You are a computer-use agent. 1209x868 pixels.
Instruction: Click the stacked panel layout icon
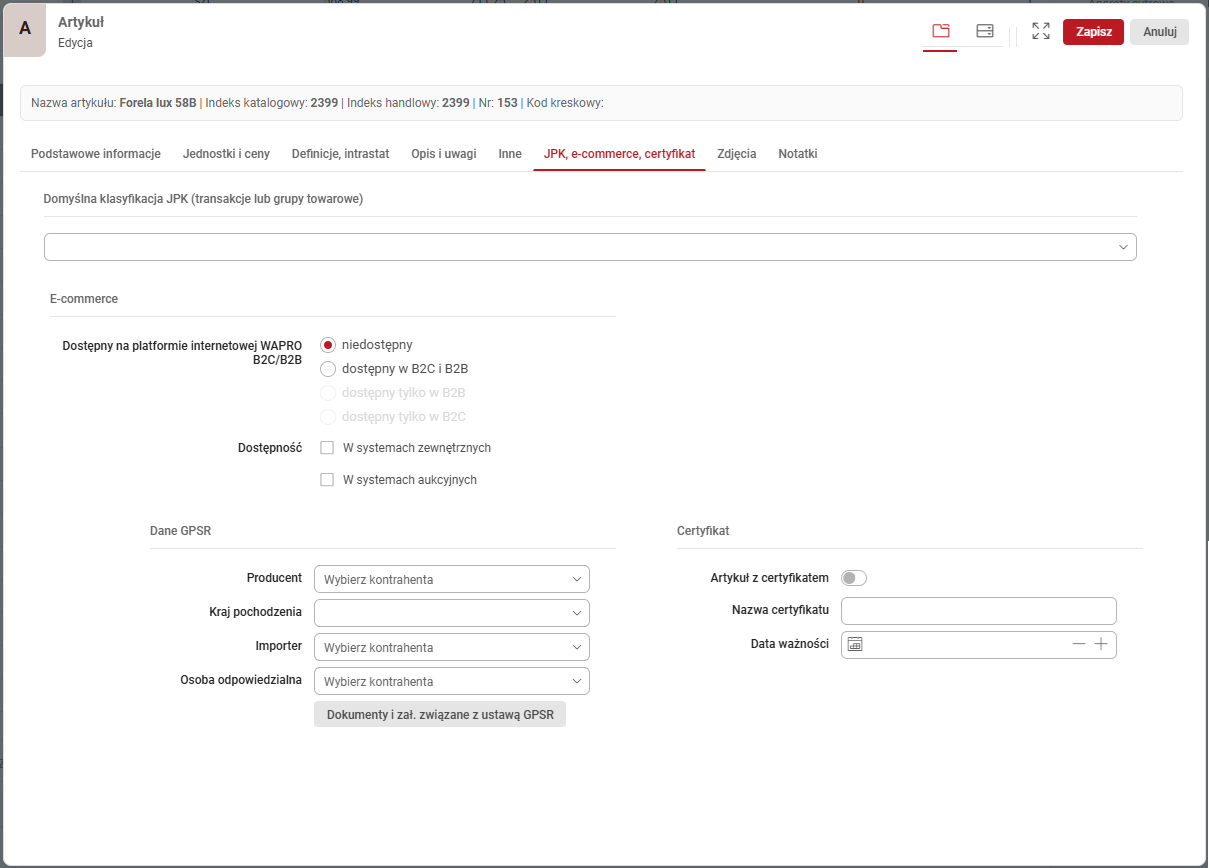984,31
